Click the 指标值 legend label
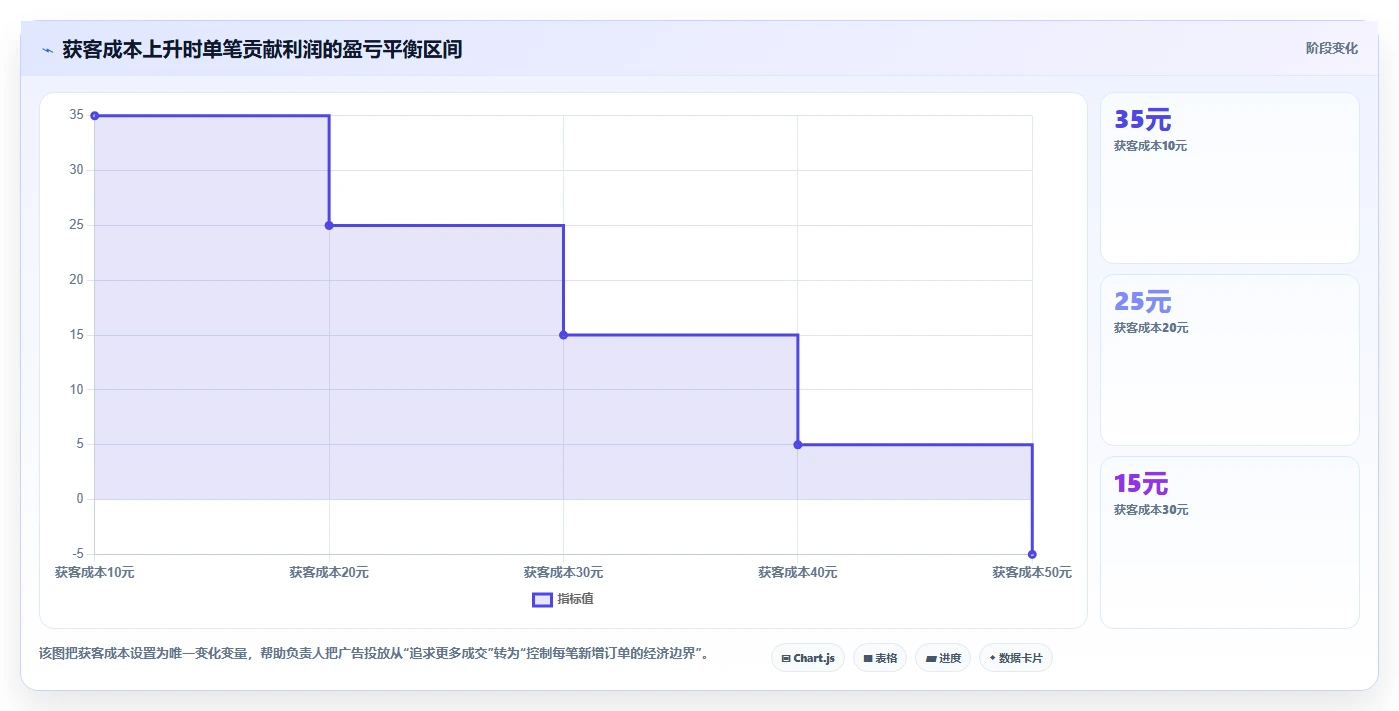1399x711 pixels. 575,600
